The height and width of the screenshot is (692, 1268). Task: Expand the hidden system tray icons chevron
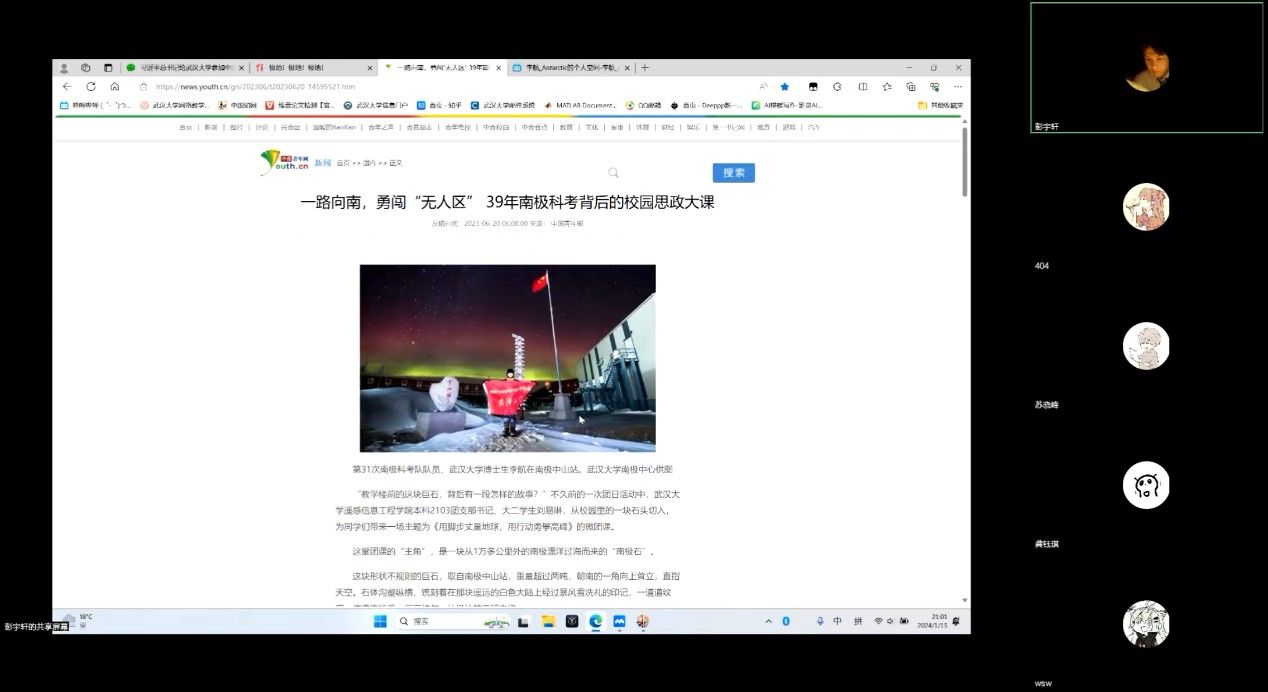pyautogui.click(x=768, y=621)
